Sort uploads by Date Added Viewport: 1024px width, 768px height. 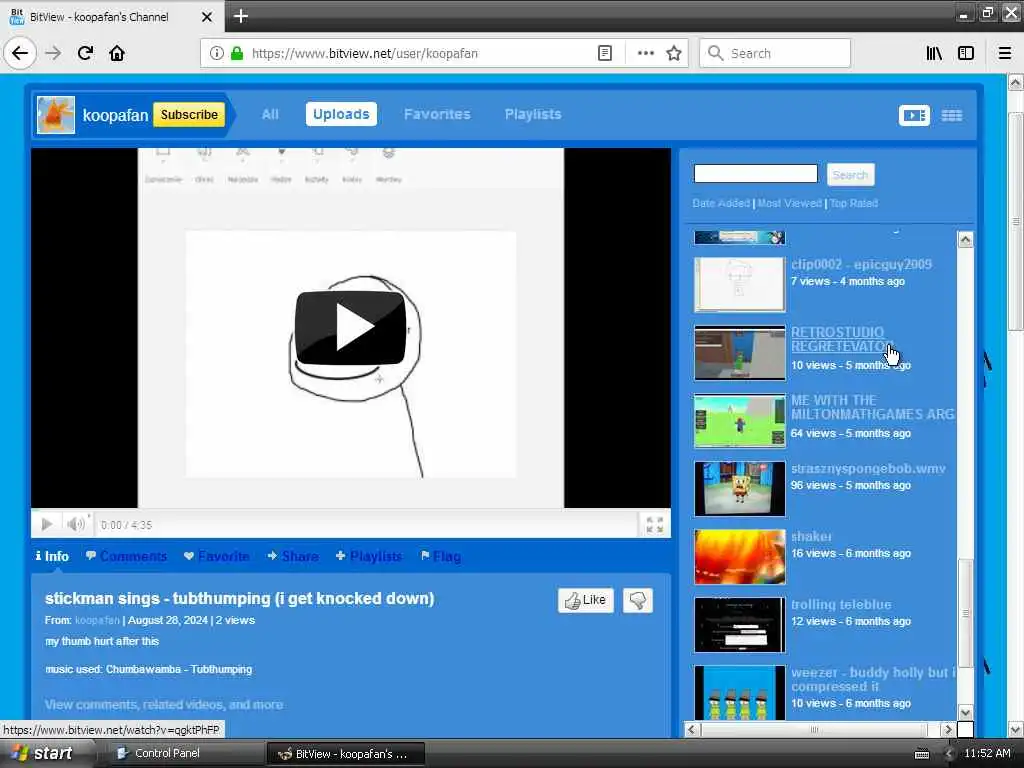coord(721,203)
